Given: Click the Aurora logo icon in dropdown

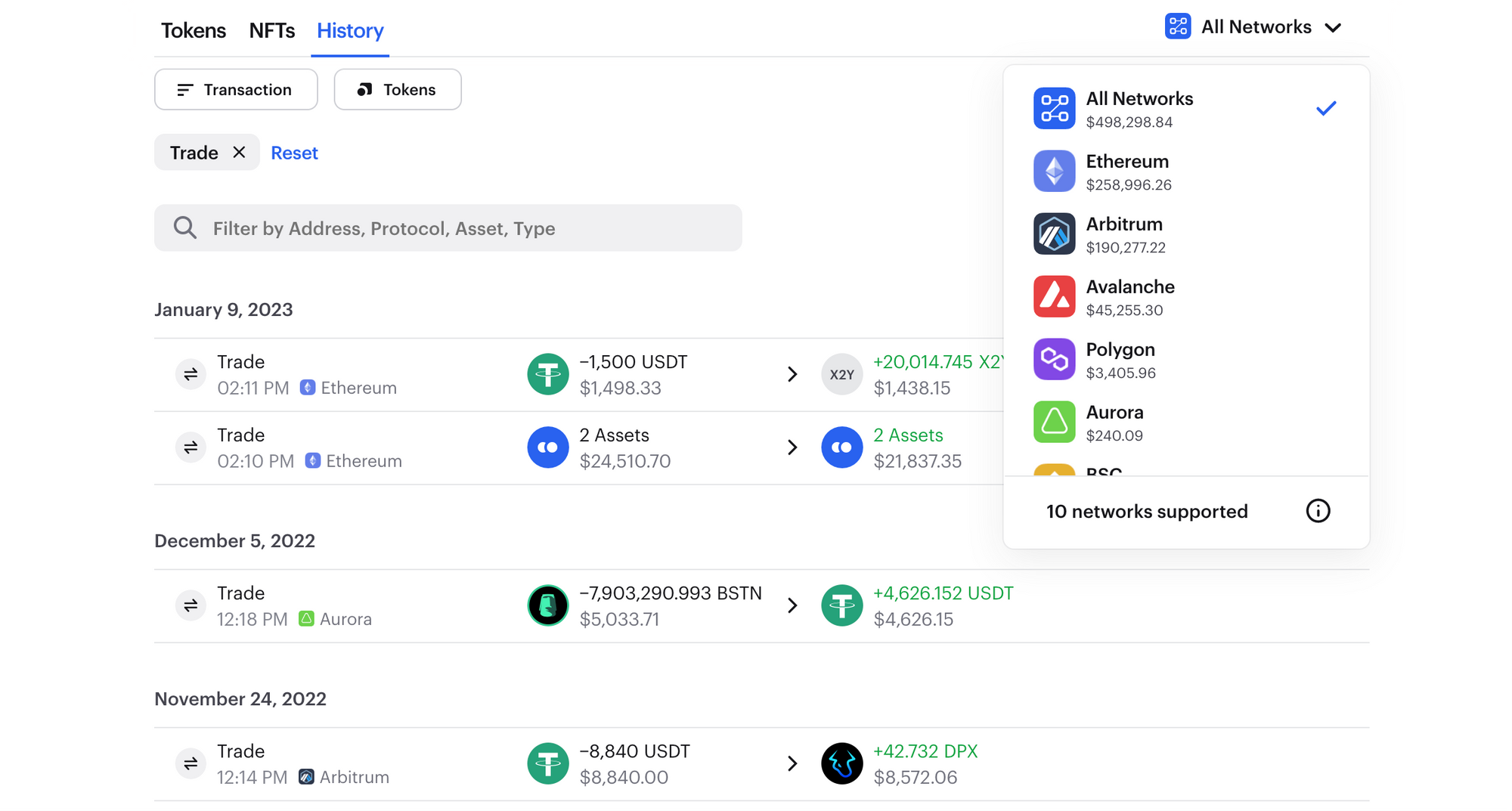Looking at the screenshot, I should tap(1054, 422).
